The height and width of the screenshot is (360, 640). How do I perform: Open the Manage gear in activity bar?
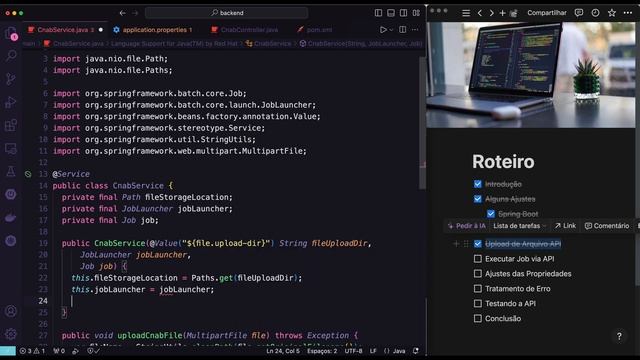click(11, 334)
